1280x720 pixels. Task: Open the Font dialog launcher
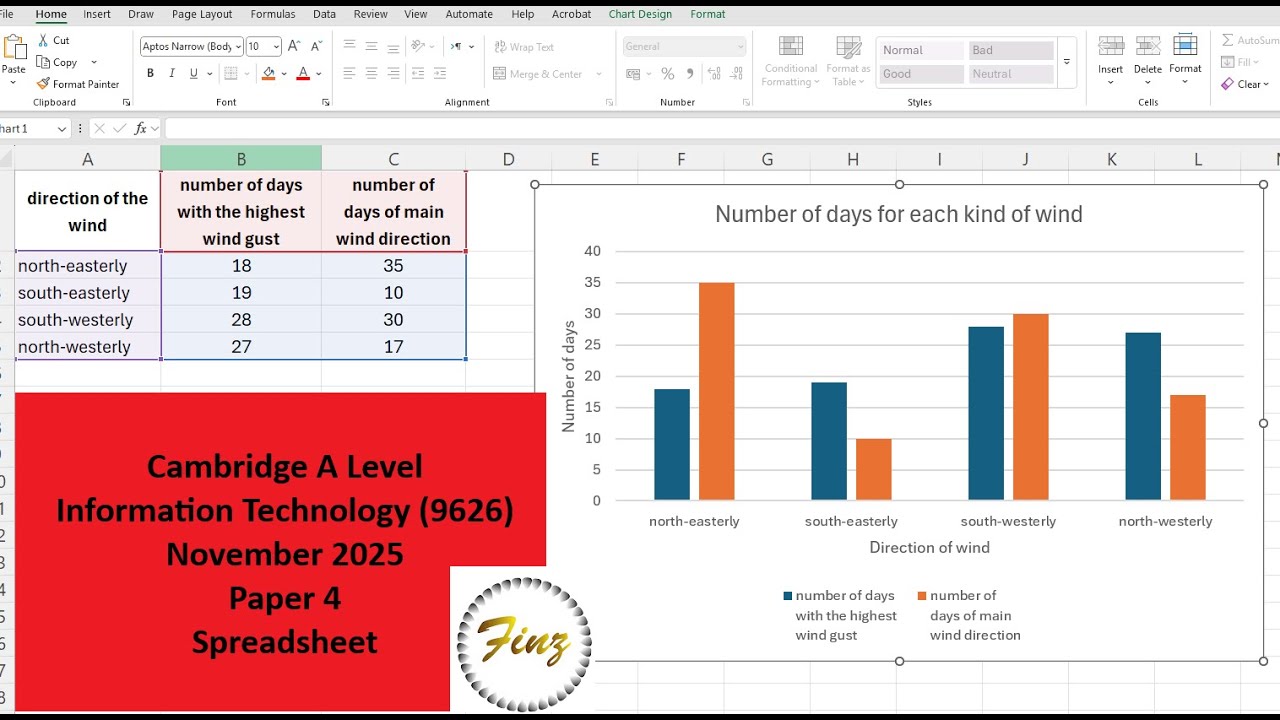[326, 102]
